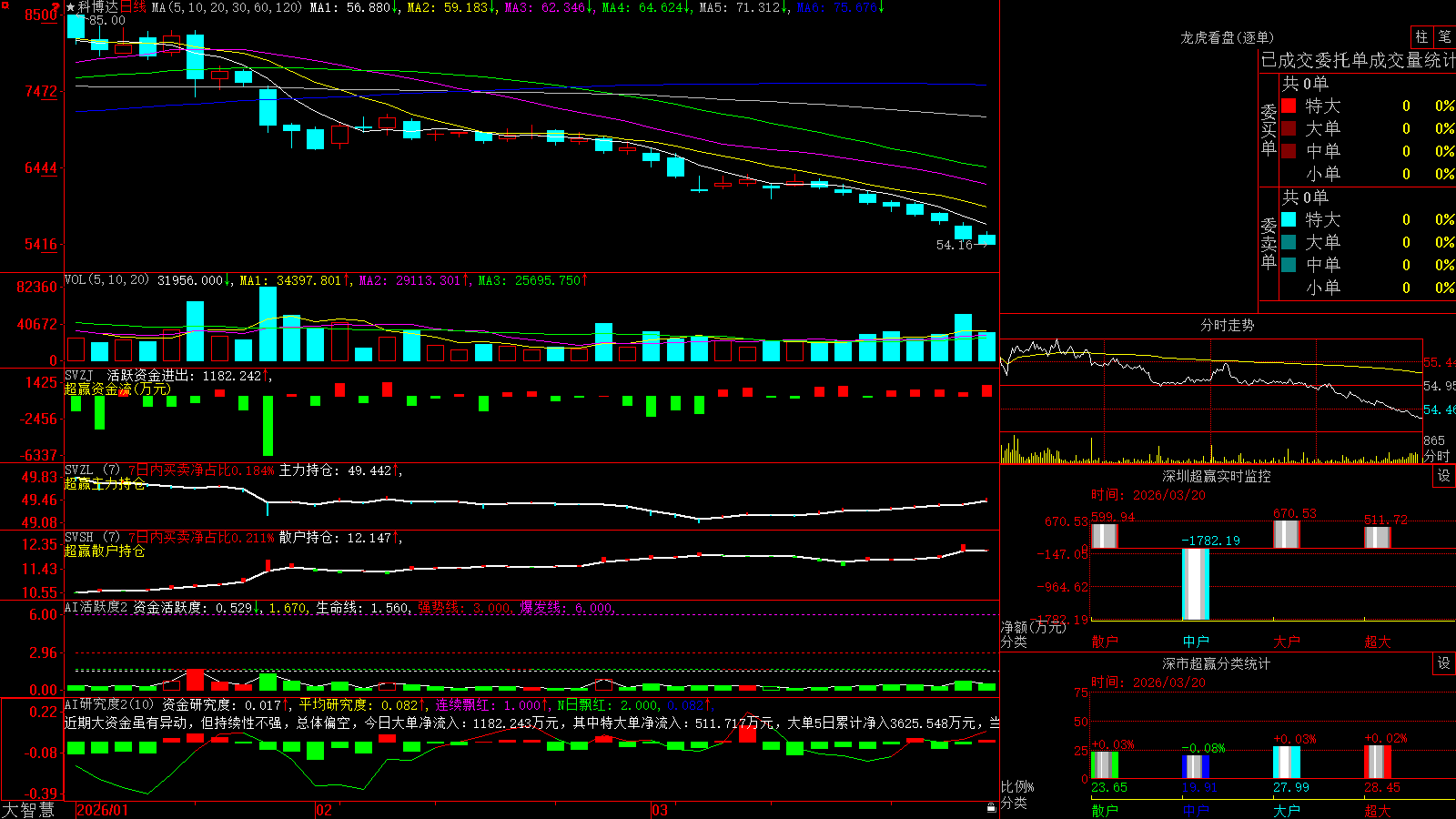This screenshot has width=1456, height=819.
Task: Click the green 散户 ratio bar at 23.65
Action: (1105, 765)
